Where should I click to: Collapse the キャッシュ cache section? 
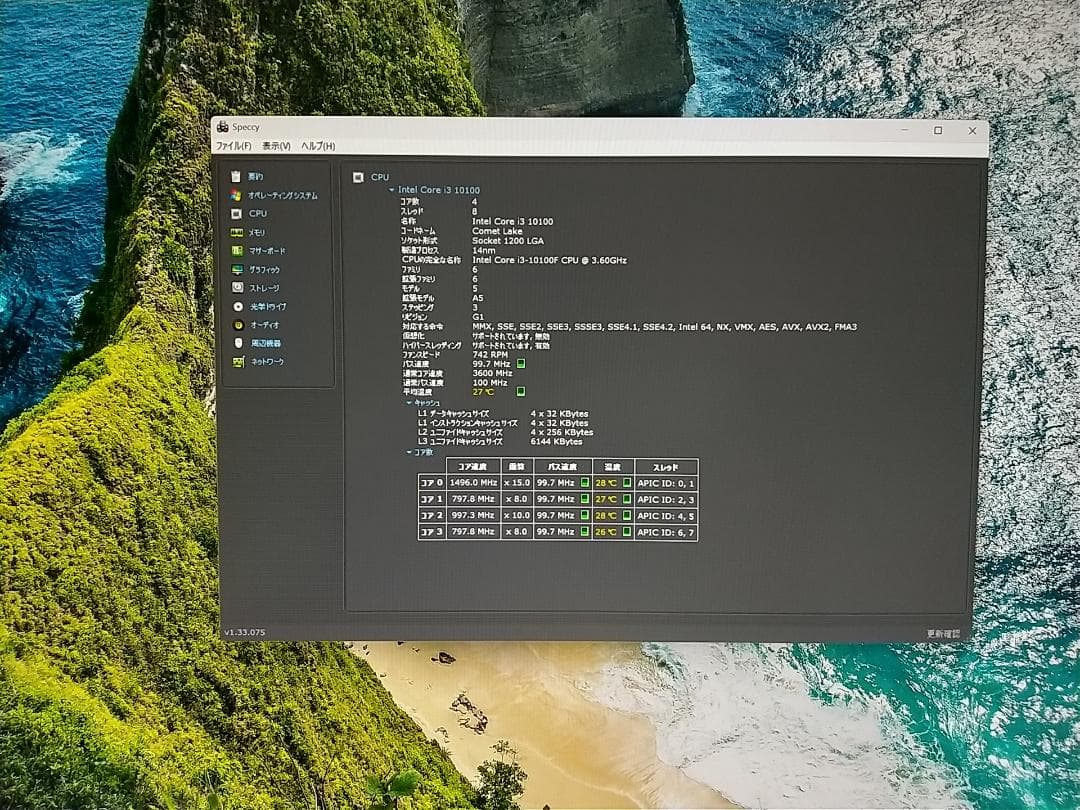coord(409,403)
